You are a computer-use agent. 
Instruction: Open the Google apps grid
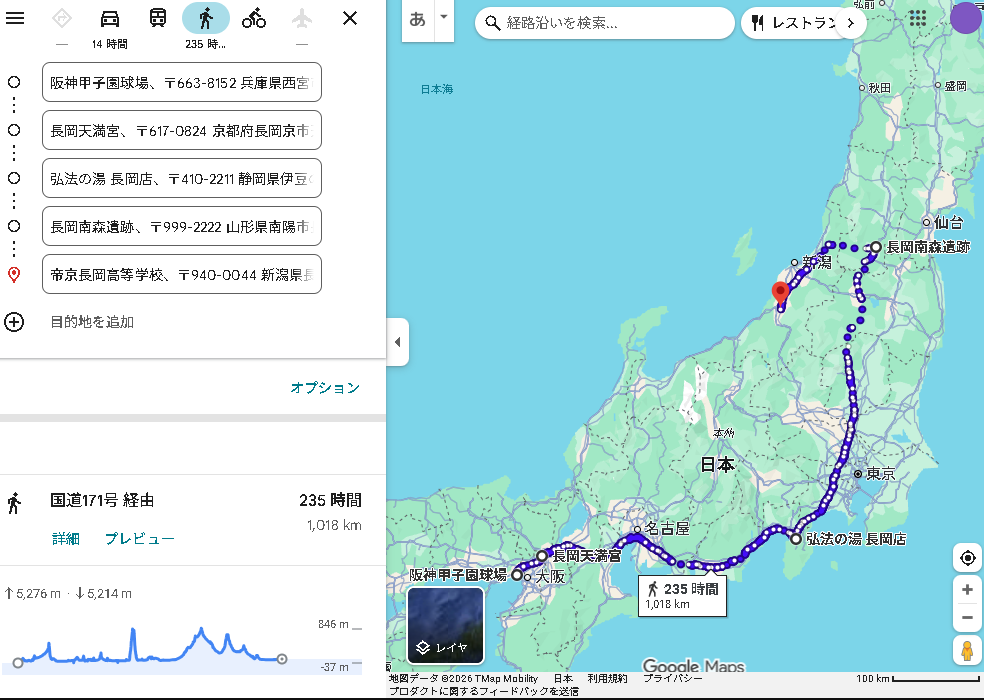917,19
